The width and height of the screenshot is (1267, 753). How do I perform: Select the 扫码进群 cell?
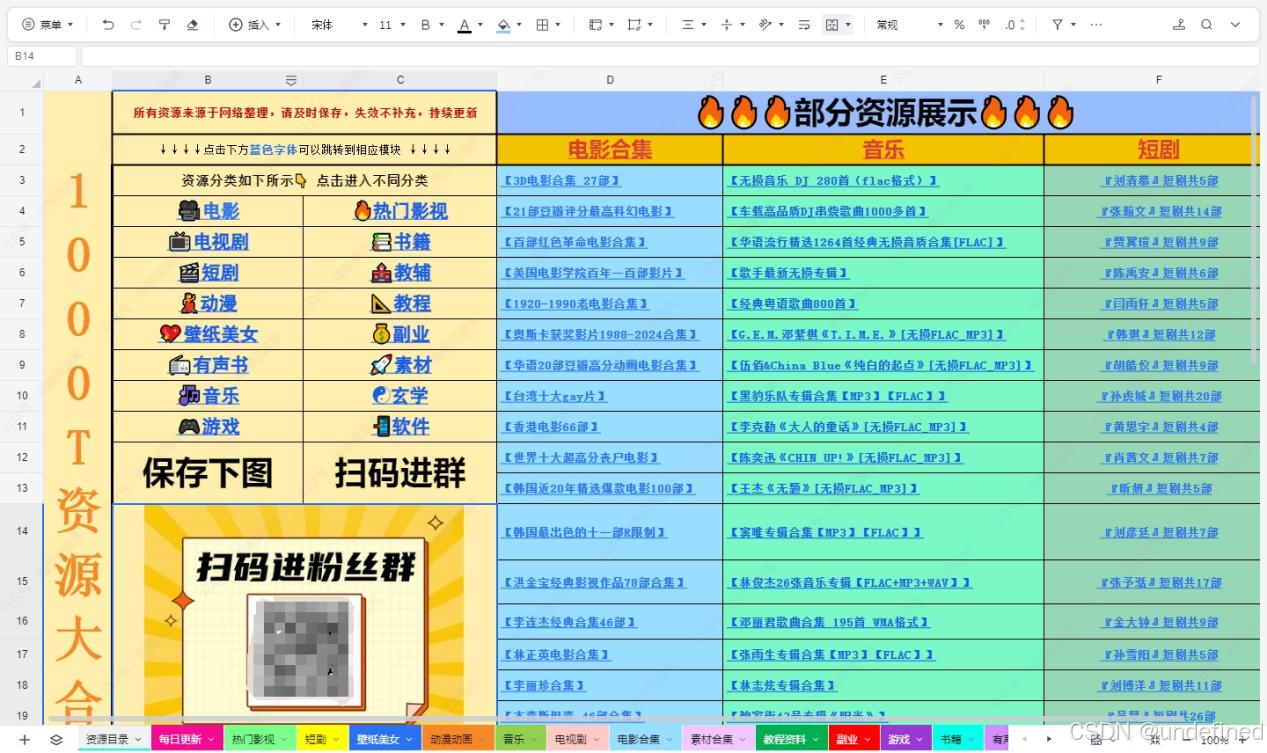[400, 473]
